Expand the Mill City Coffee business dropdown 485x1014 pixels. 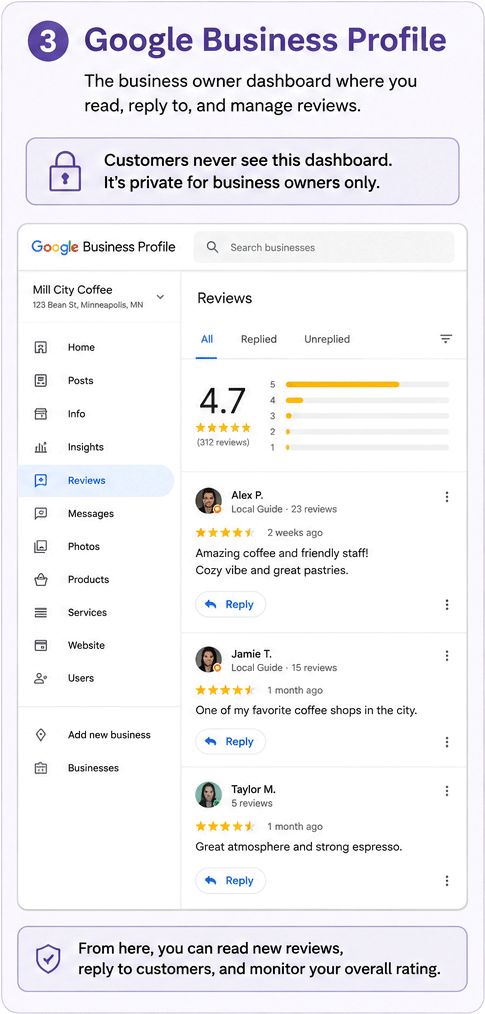pos(160,297)
